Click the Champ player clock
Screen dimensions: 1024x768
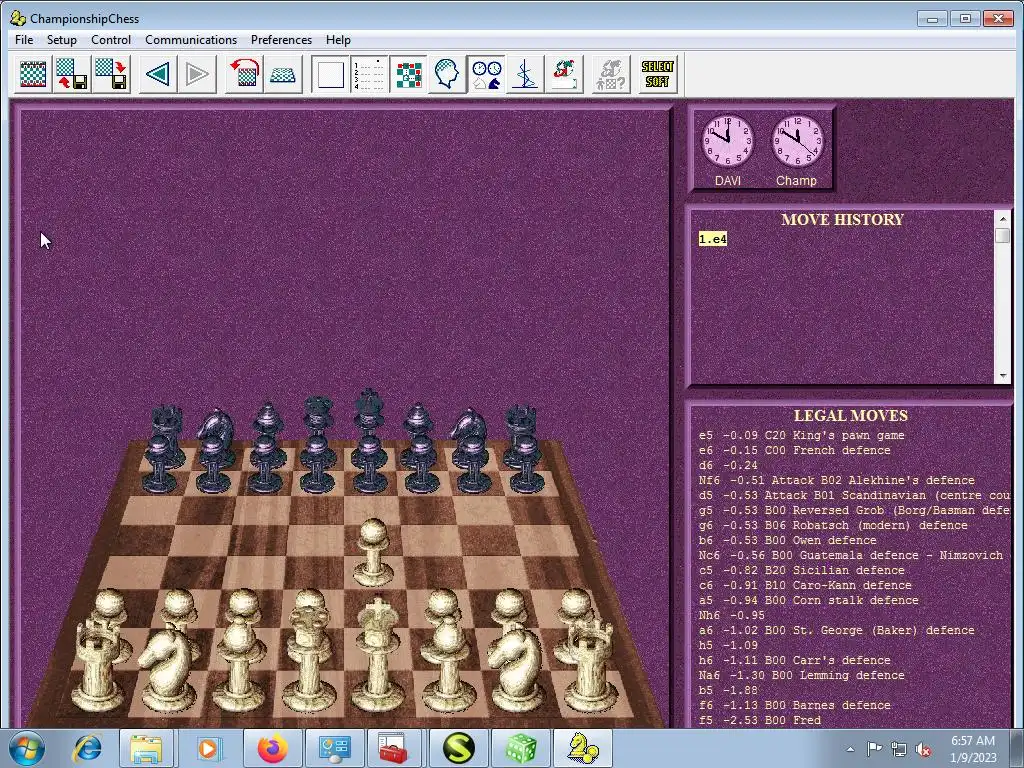(x=797, y=141)
